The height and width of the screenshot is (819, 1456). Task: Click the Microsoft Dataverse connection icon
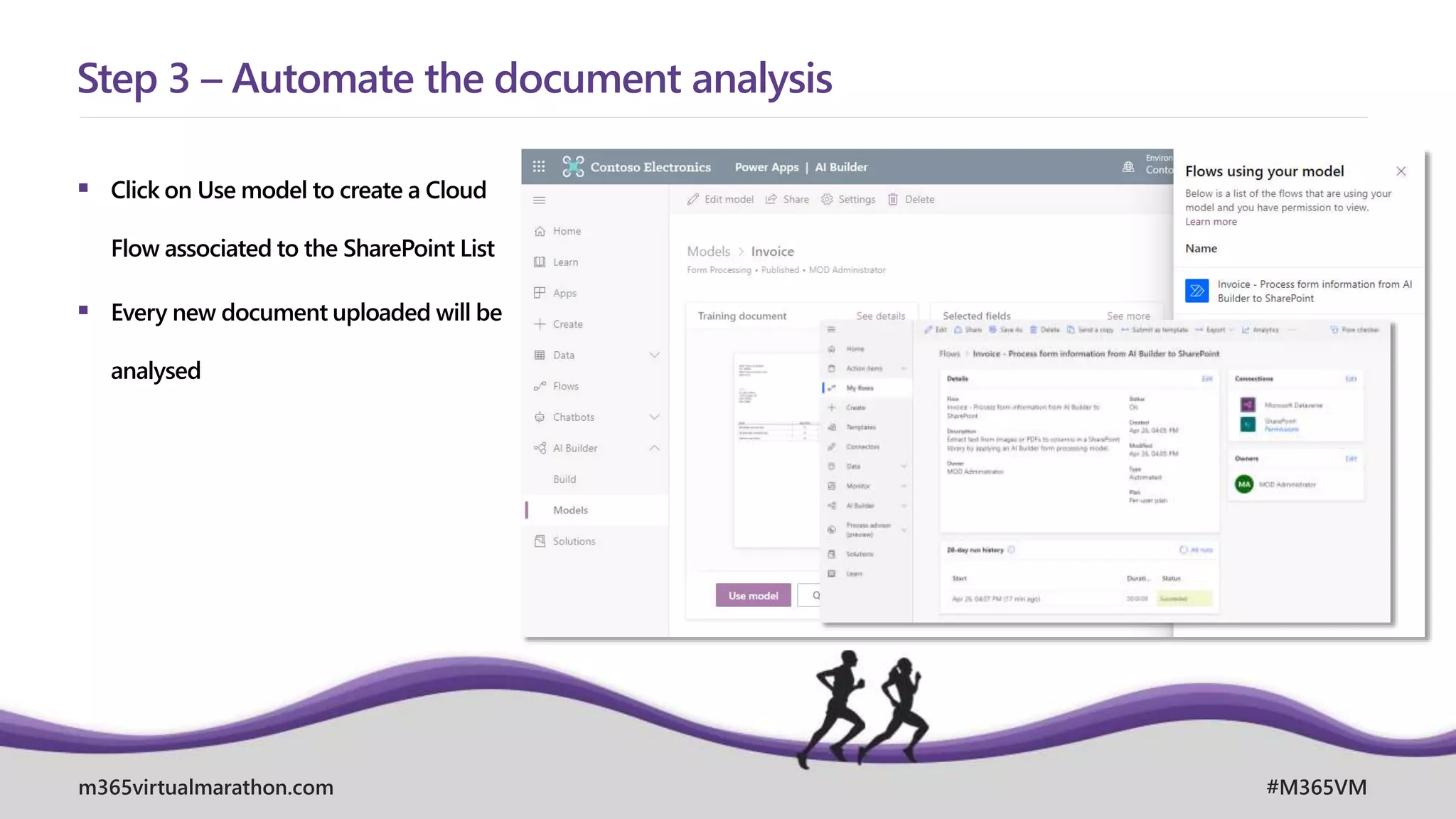click(x=1248, y=405)
